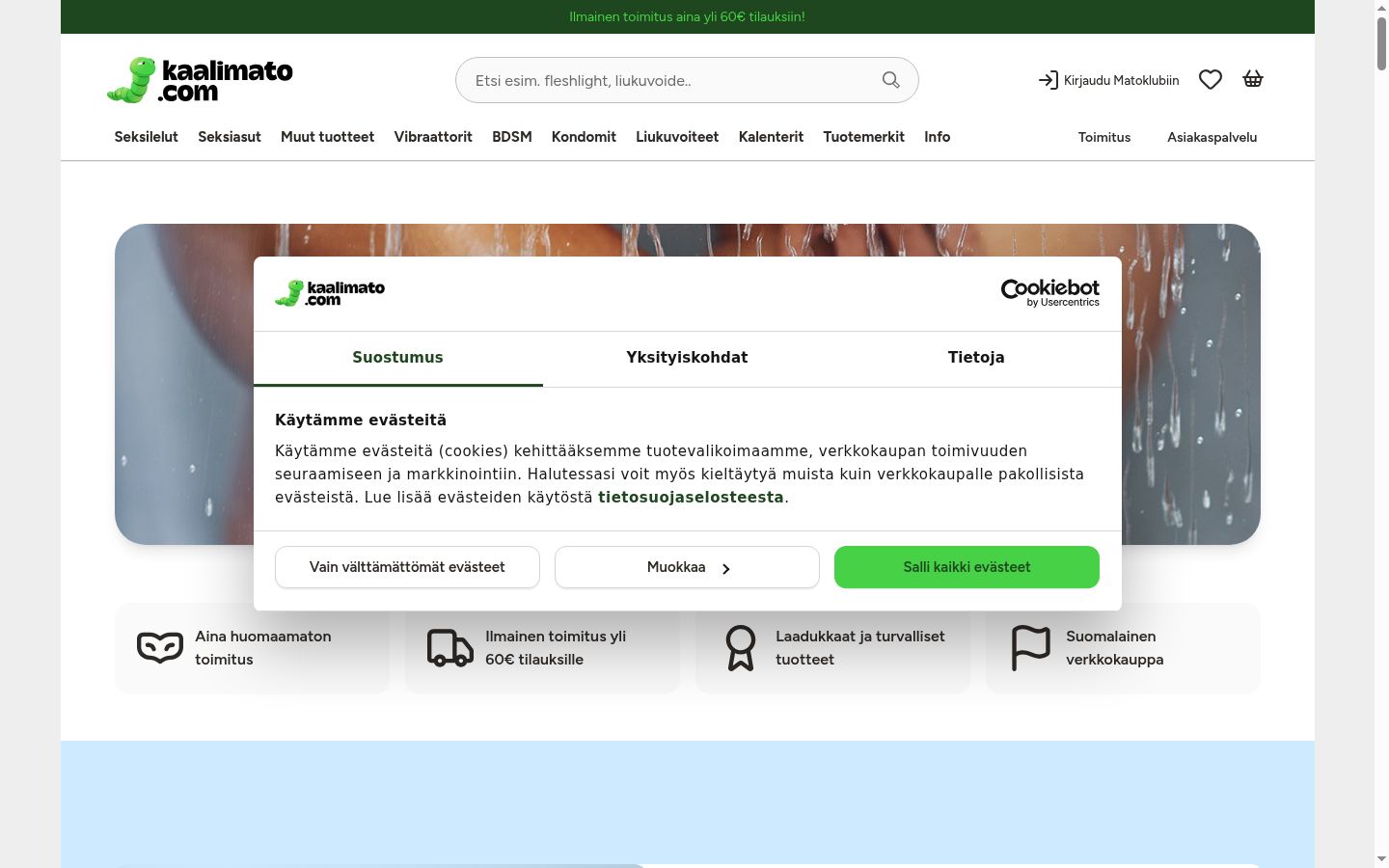Image resolution: width=1389 pixels, height=868 pixels.
Task: Click 'Laadukkaat ja turvalliset tuotteet' text
Action: (x=860, y=648)
